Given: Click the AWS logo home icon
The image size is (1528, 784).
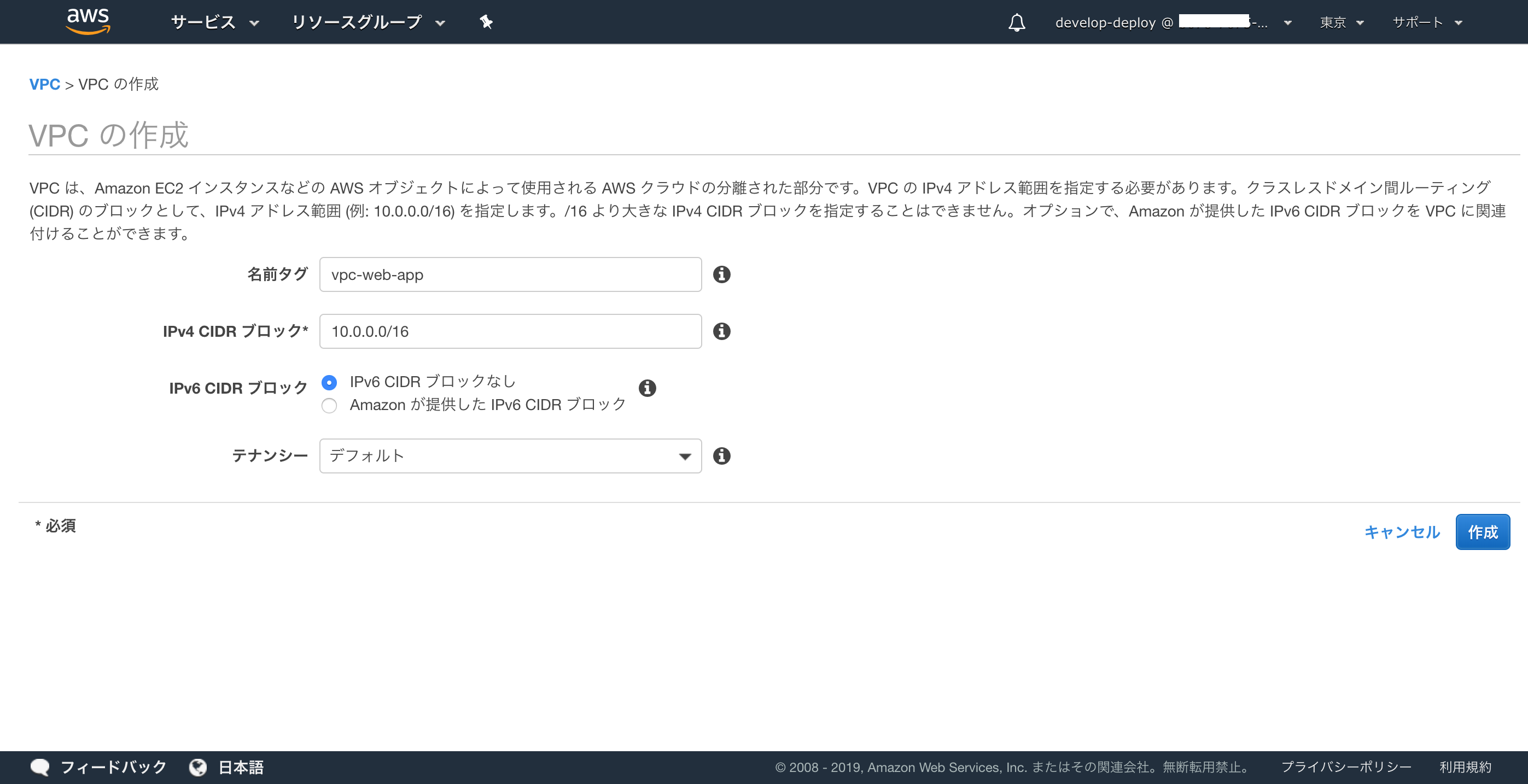Looking at the screenshot, I should [x=88, y=21].
